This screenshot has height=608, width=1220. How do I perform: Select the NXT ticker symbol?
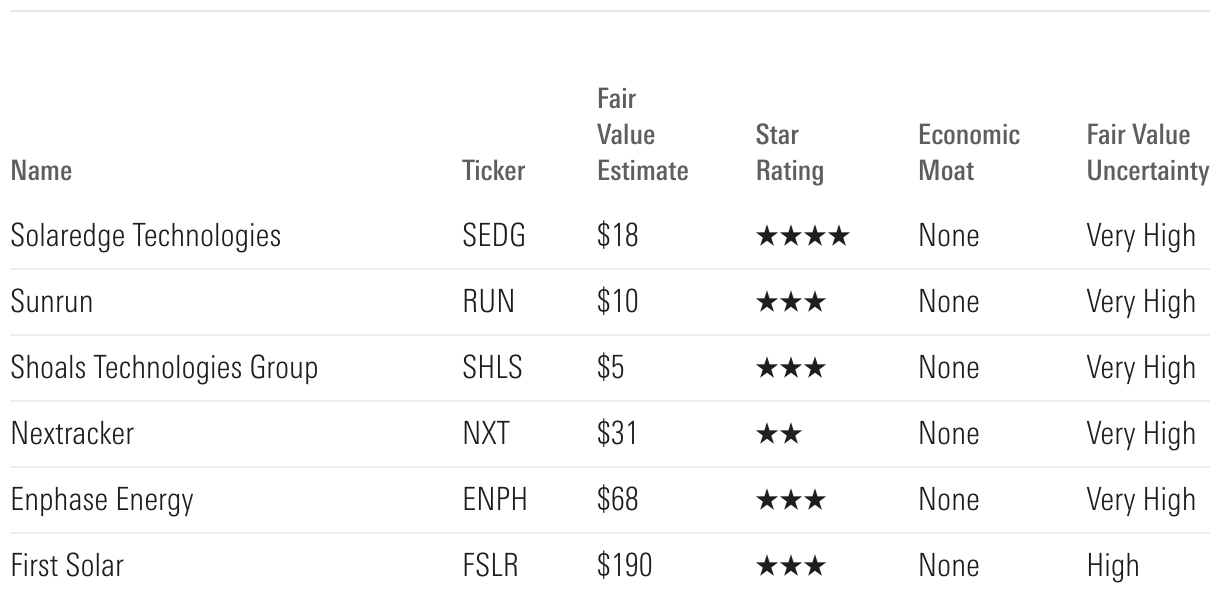click(x=486, y=434)
